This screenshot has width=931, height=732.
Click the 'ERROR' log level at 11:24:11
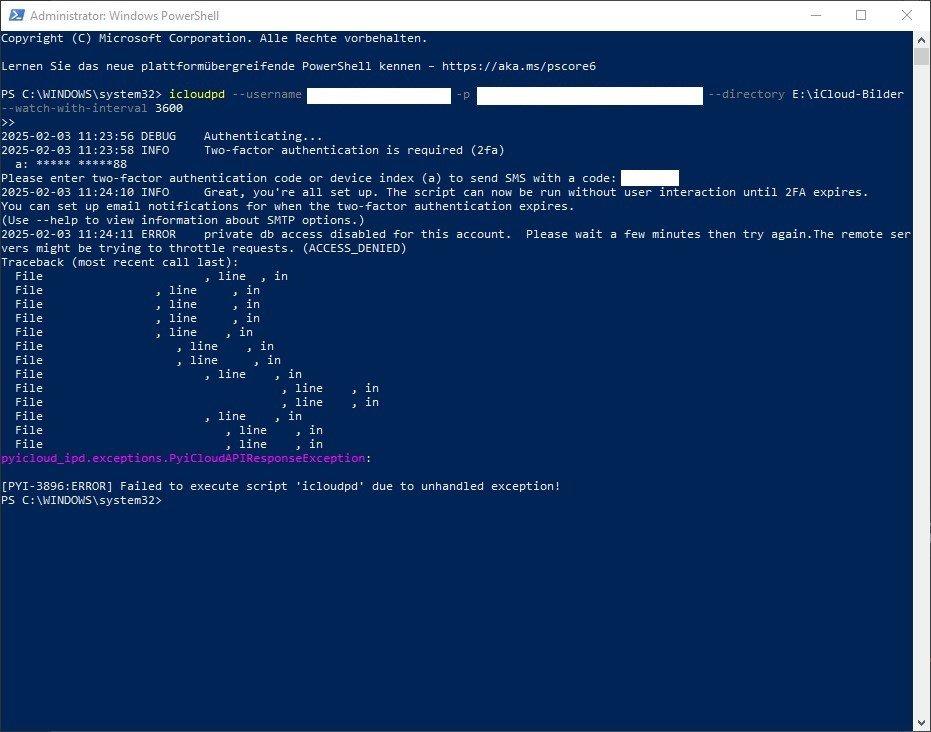click(158, 234)
